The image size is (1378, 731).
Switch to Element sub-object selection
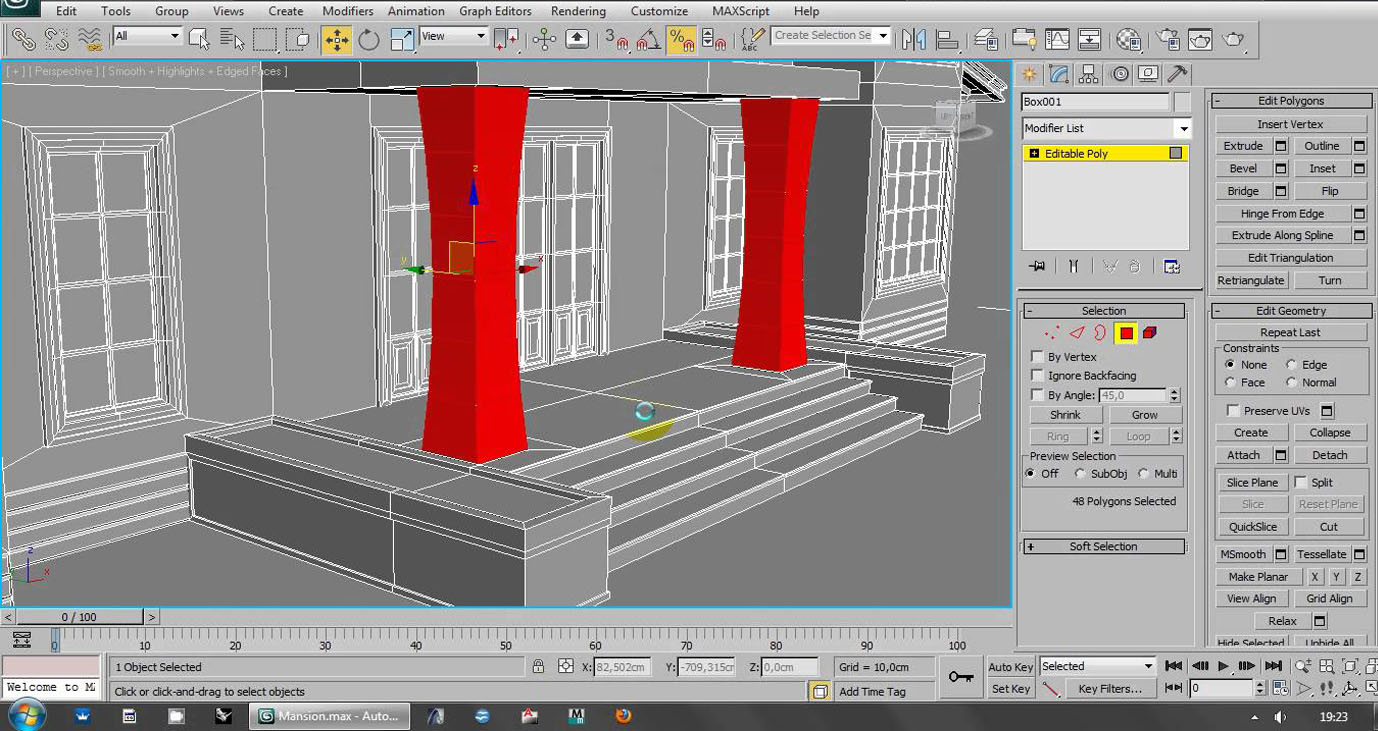[x=1150, y=333]
